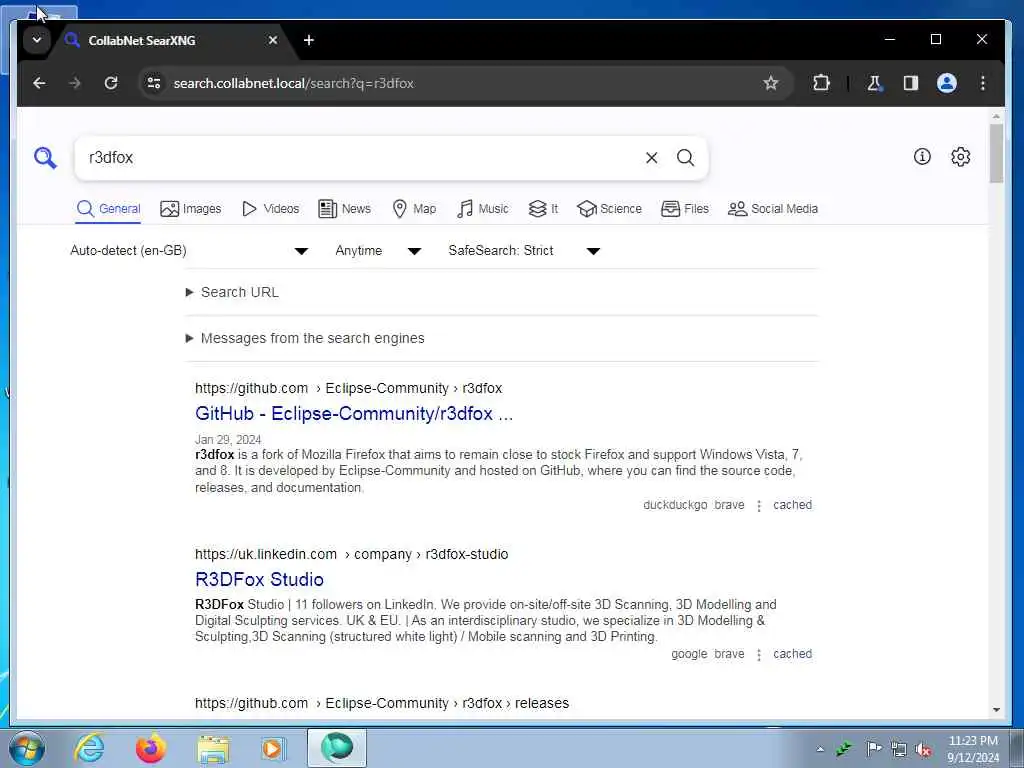
Task: Click the uk.linkedin.com result URL
Action: pyautogui.click(x=351, y=554)
